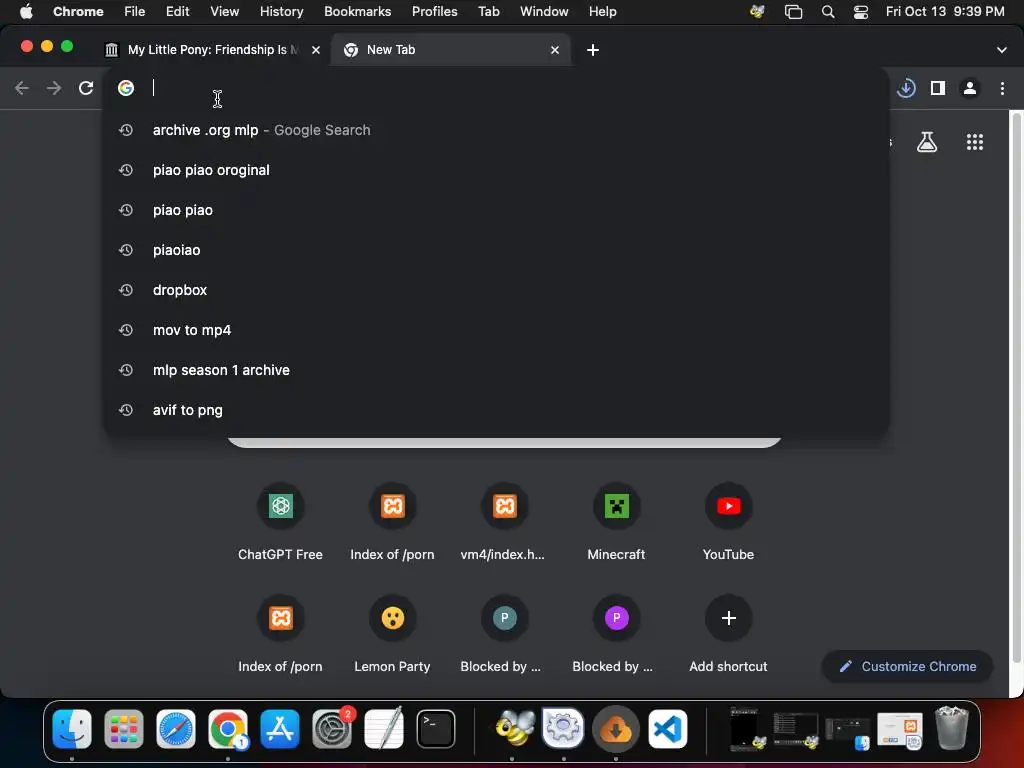Image resolution: width=1024 pixels, height=768 pixels.
Task: Open the Chrome application menu
Action: [x=78, y=12]
